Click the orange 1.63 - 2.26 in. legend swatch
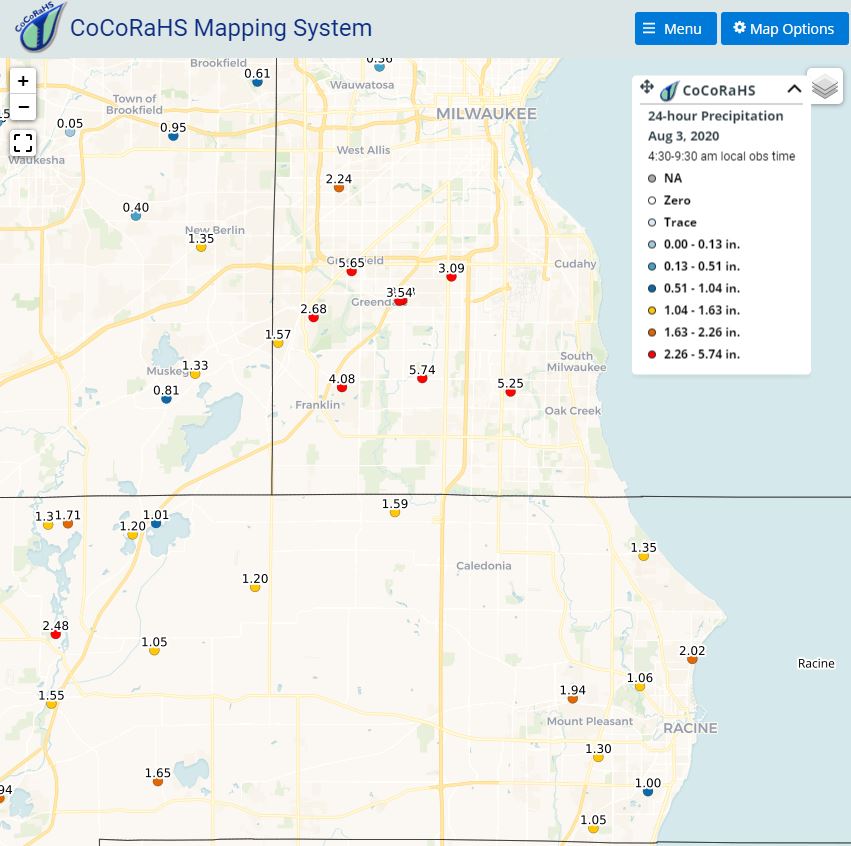851x846 pixels. [x=652, y=332]
